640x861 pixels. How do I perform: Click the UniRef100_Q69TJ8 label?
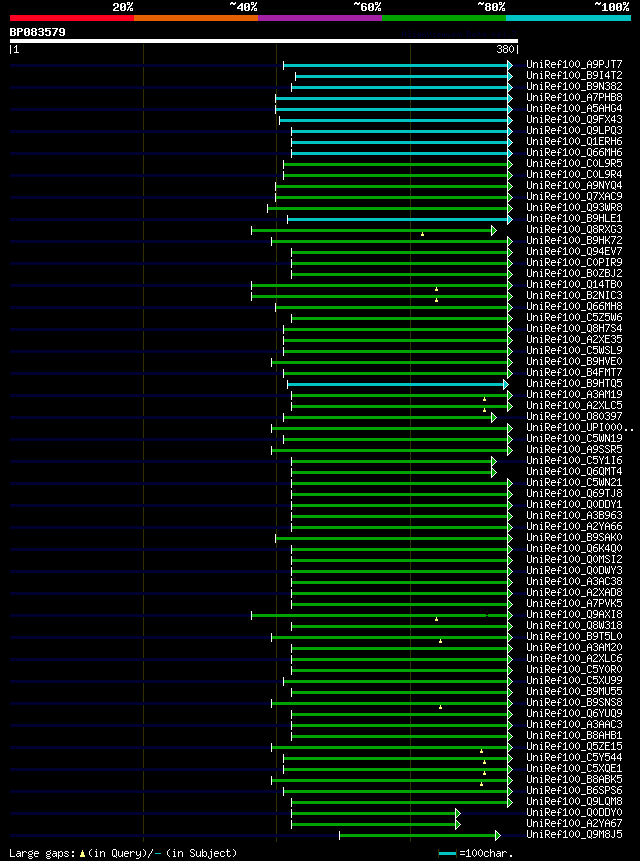(574, 493)
